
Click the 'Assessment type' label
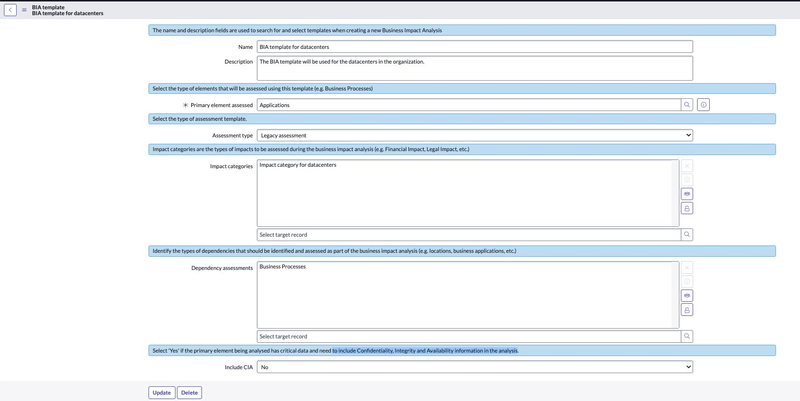point(232,136)
